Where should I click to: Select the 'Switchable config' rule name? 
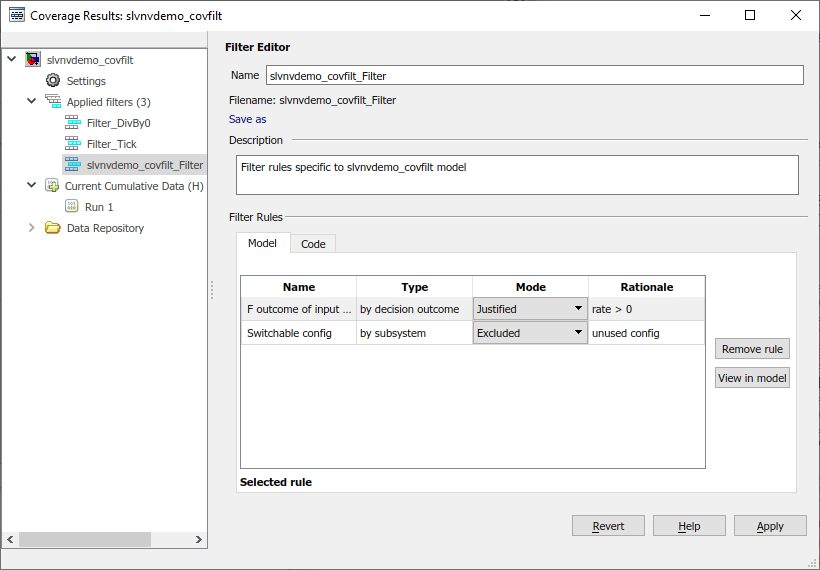[x=299, y=333]
